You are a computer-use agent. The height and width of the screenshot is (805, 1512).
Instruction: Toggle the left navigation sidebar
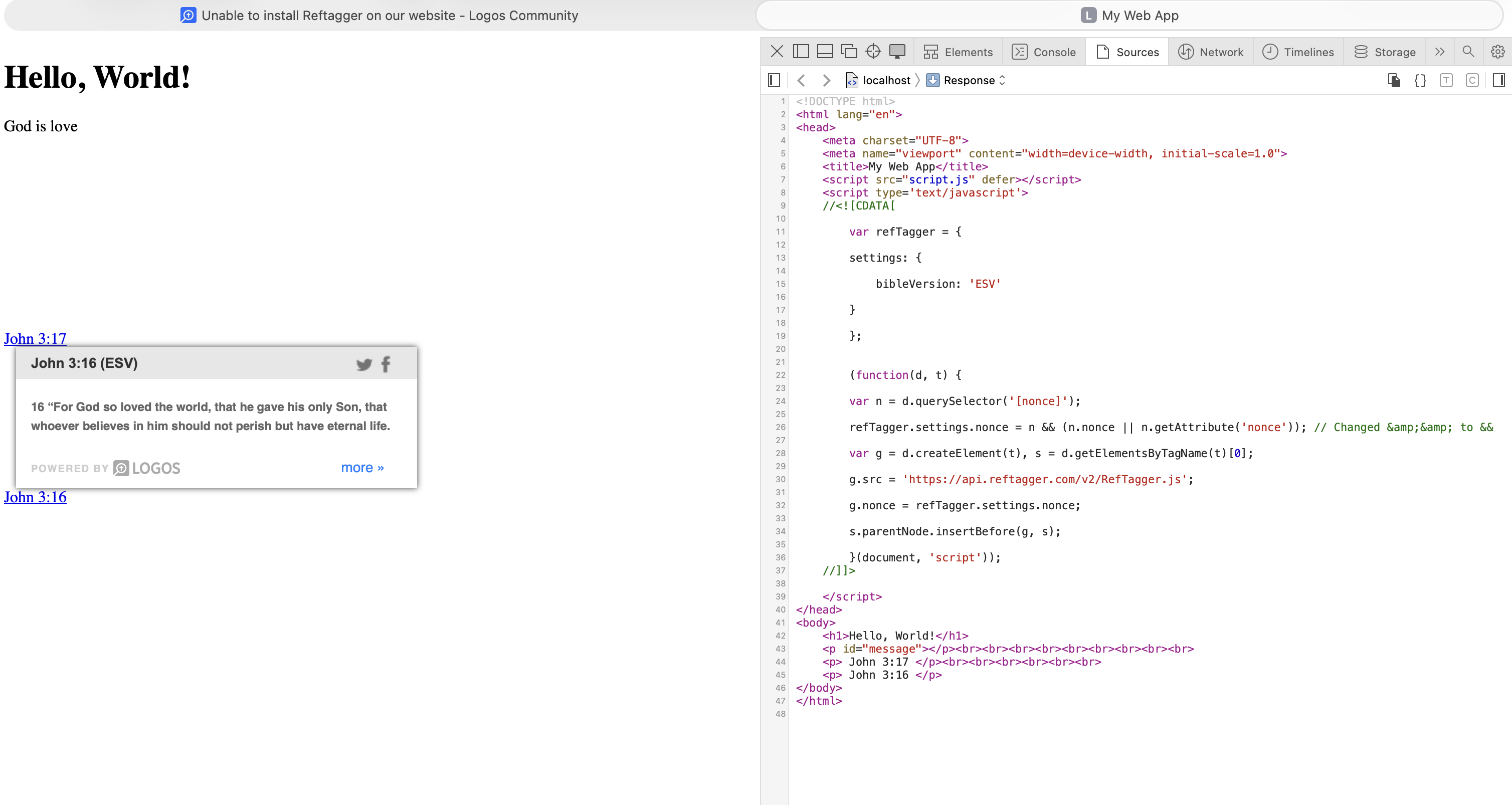pos(774,80)
